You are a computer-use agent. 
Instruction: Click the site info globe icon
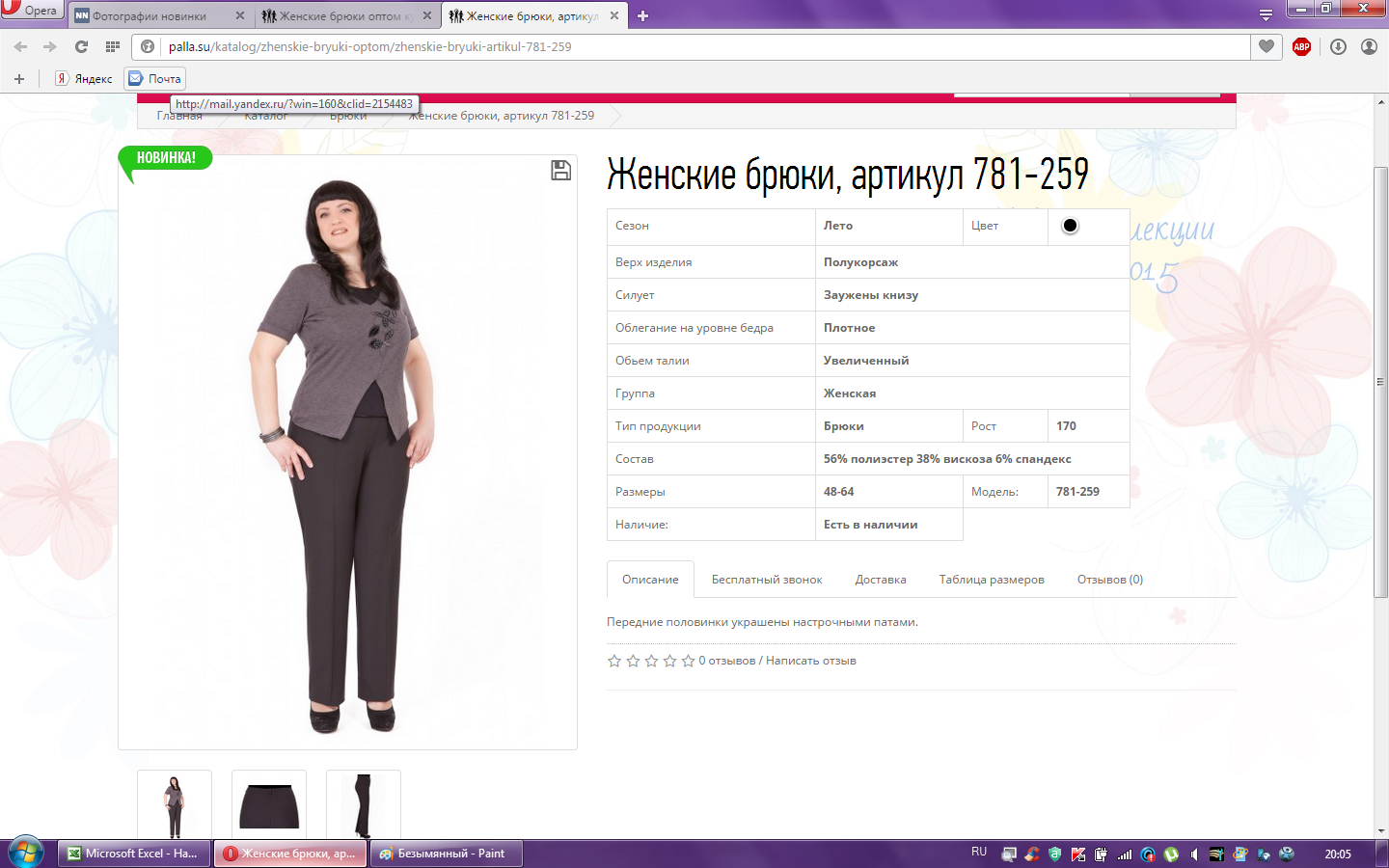tap(148, 46)
